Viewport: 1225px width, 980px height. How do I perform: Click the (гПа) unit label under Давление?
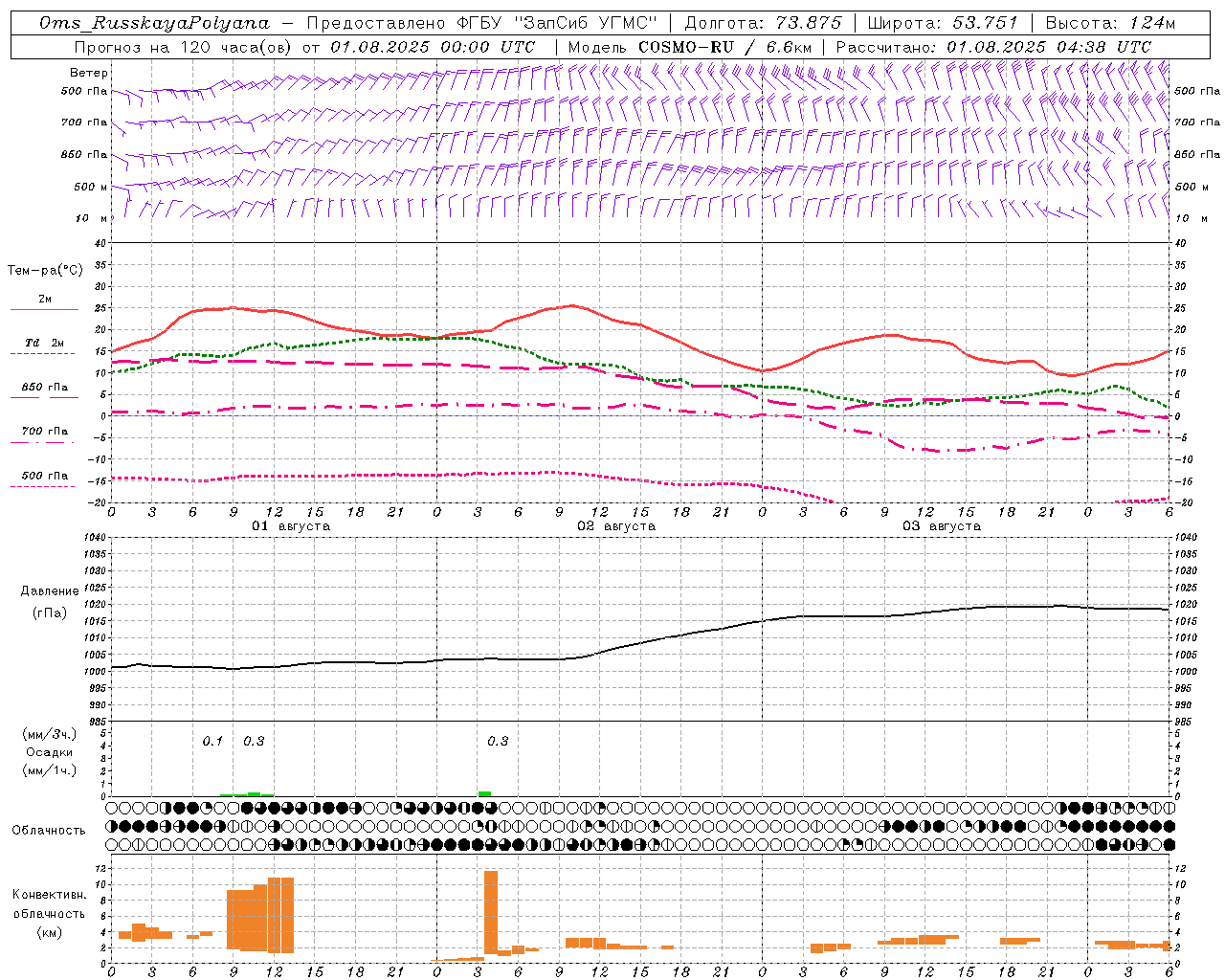[x=50, y=613]
